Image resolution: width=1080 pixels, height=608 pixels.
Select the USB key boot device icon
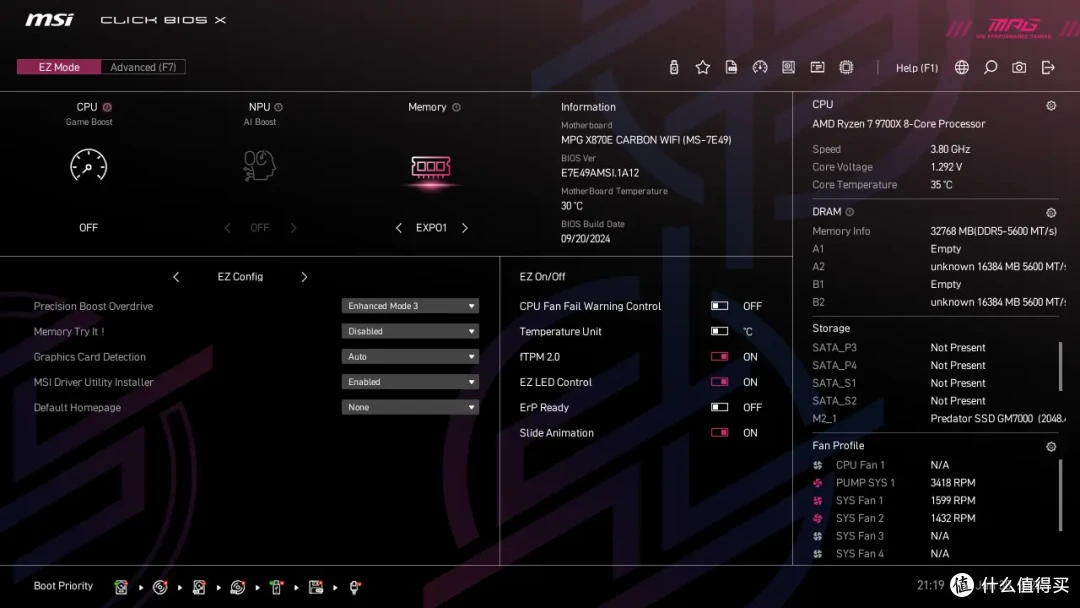click(276, 587)
